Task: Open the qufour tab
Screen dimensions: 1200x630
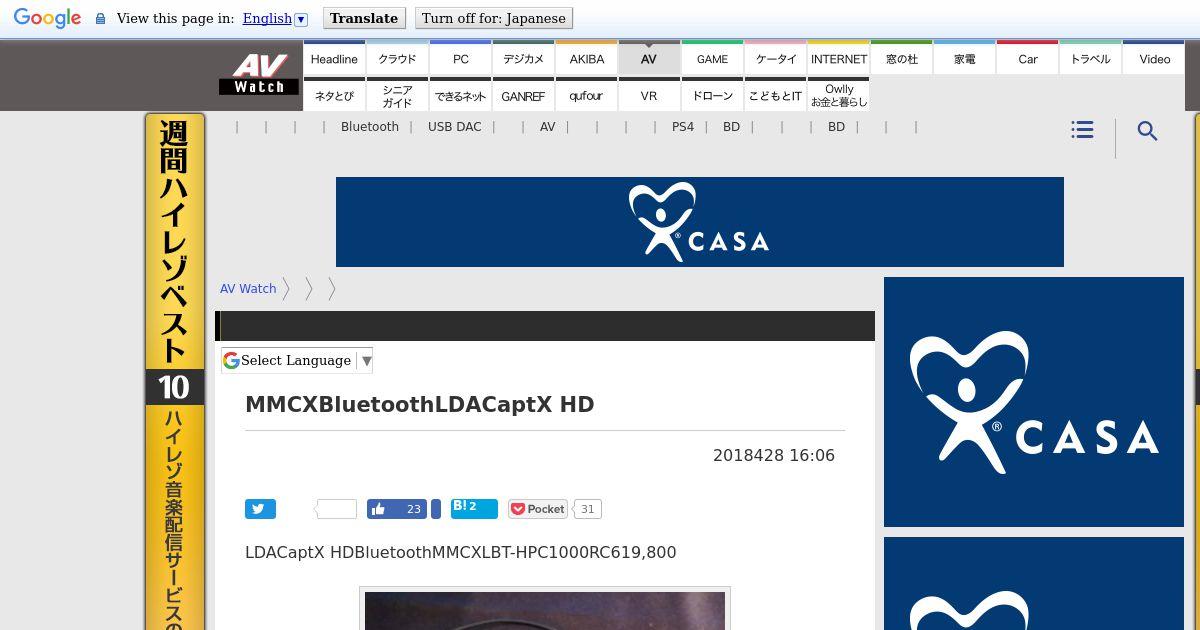Action: coord(587,95)
